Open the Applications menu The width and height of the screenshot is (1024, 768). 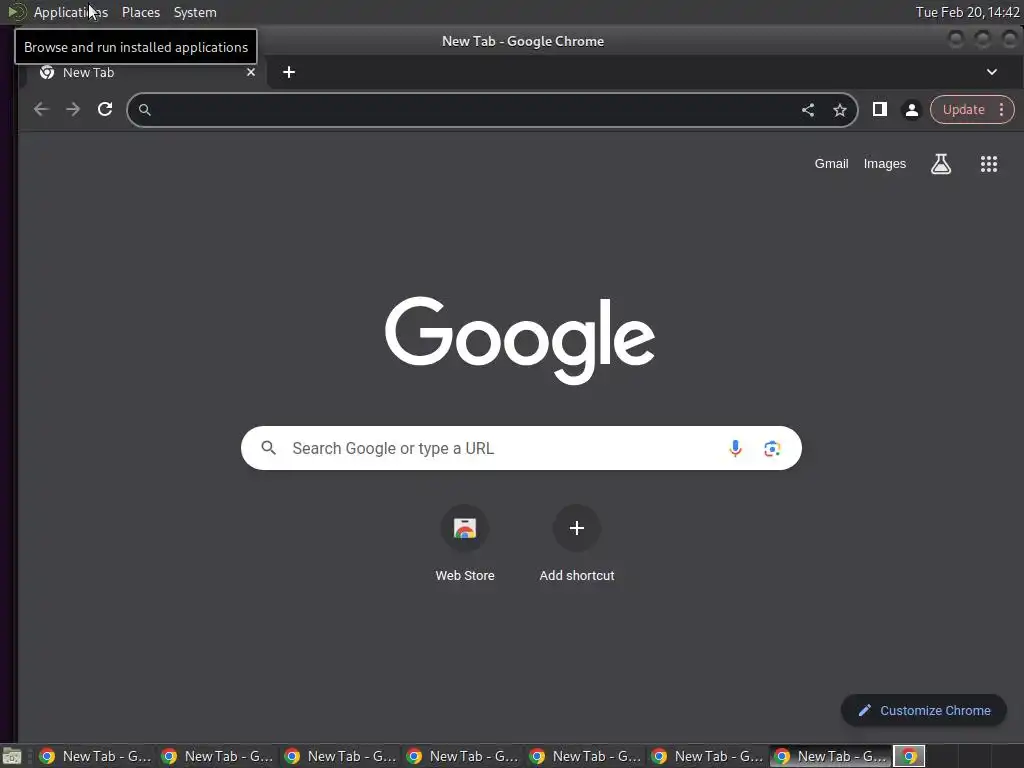click(71, 12)
